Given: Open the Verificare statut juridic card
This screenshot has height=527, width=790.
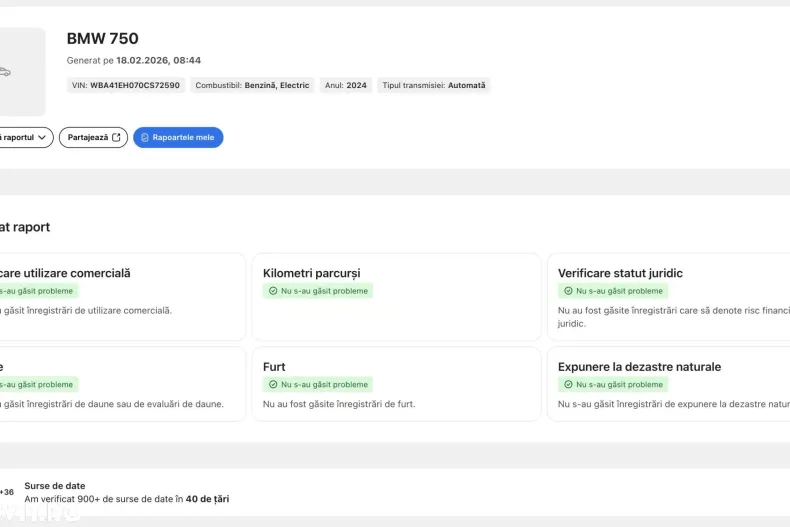Looking at the screenshot, I should point(669,297).
